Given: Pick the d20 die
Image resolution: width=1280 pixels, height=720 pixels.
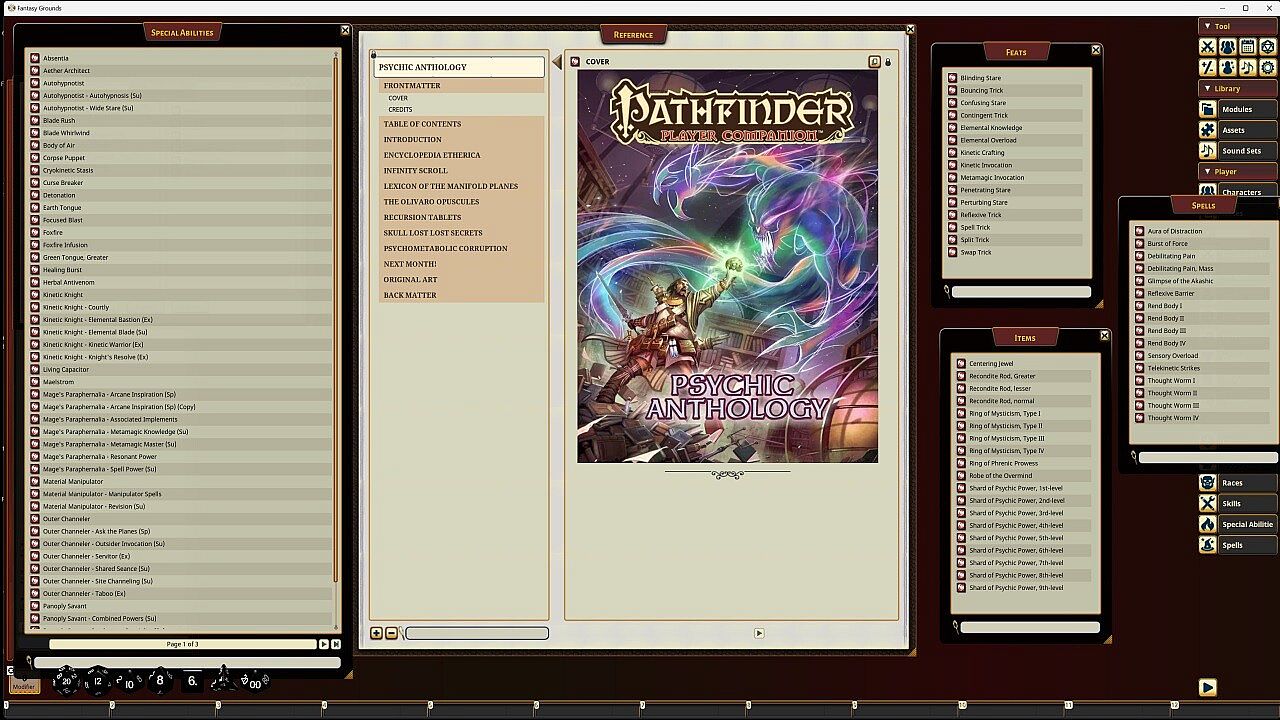Looking at the screenshot, I should (66, 681).
